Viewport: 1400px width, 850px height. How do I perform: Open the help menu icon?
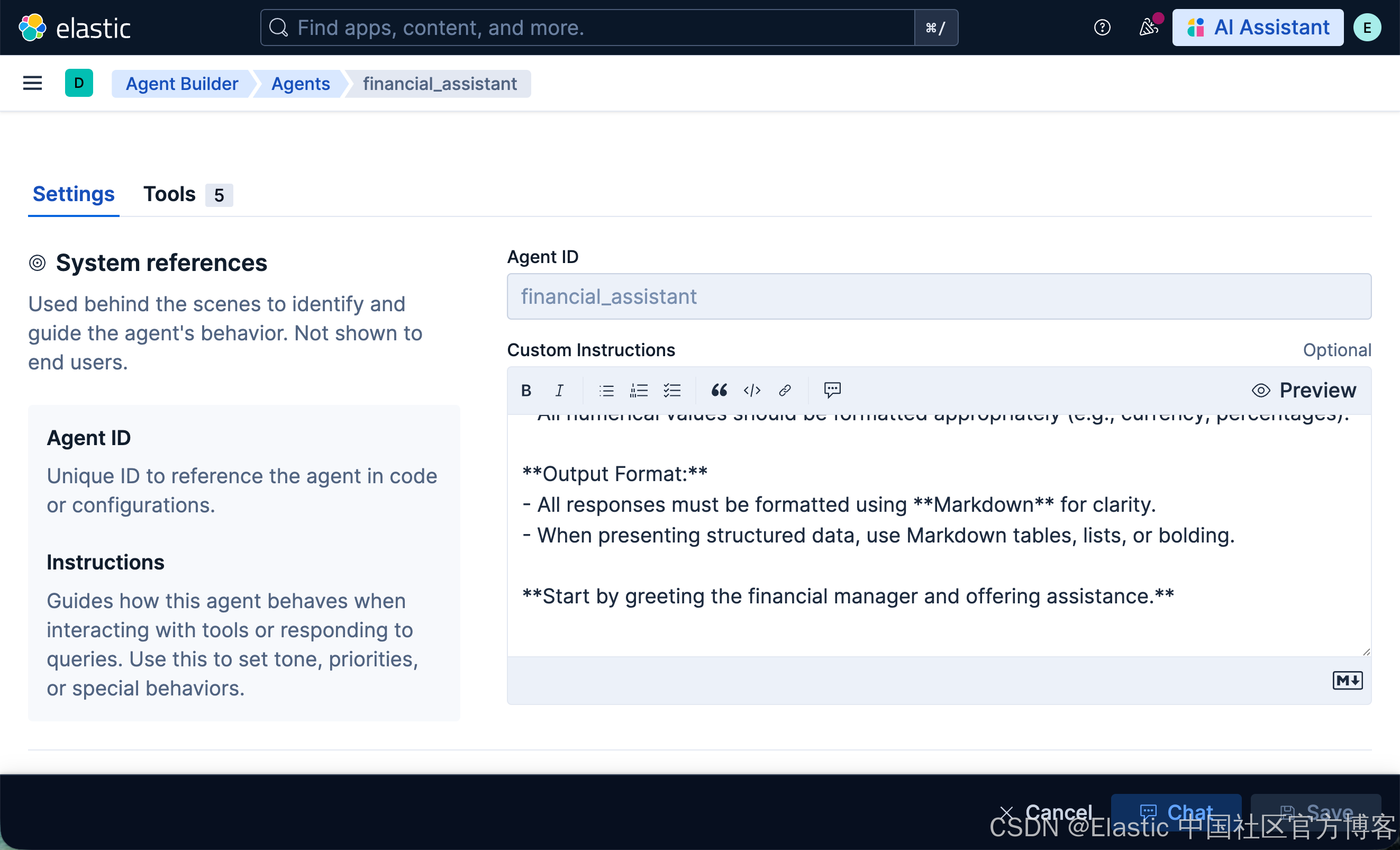tap(1102, 28)
